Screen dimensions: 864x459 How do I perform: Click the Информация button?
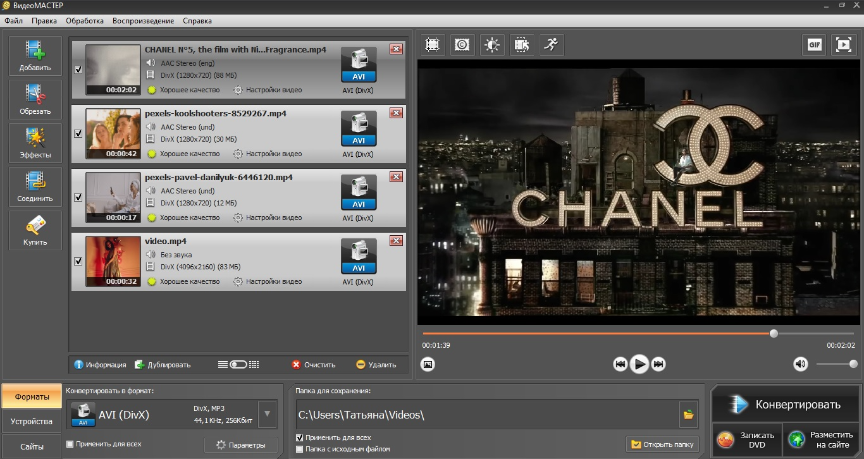click(x=100, y=365)
